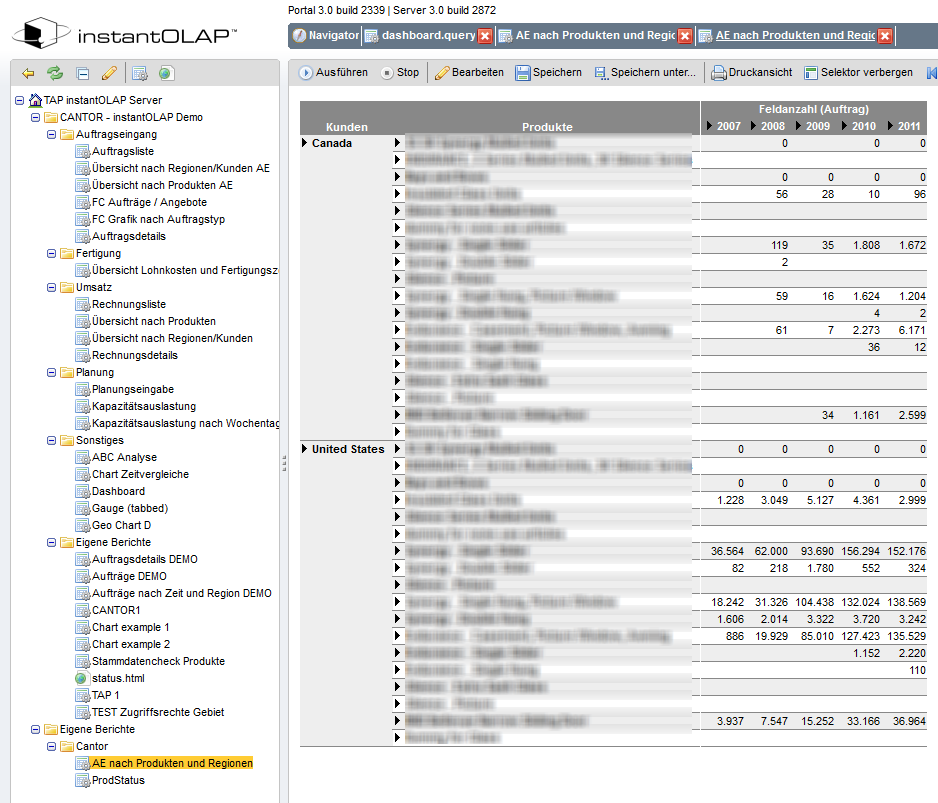The width and height of the screenshot is (938, 803).
Task: Click the Produkte column header
Action: (x=547, y=127)
